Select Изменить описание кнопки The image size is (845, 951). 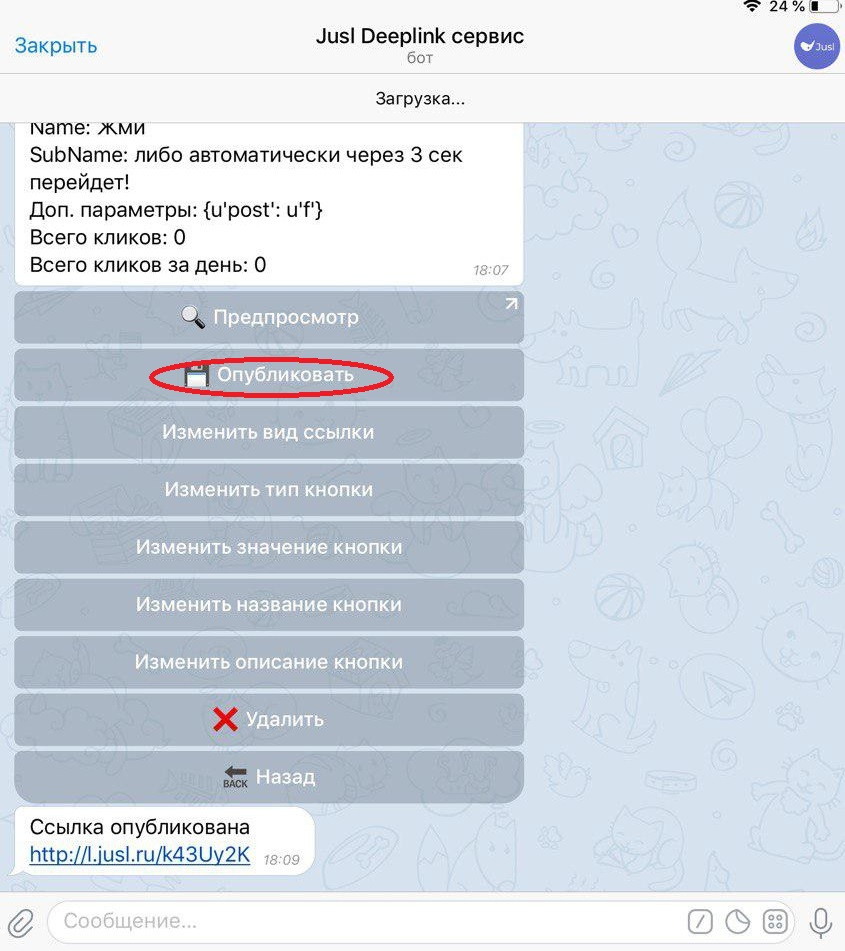269,662
